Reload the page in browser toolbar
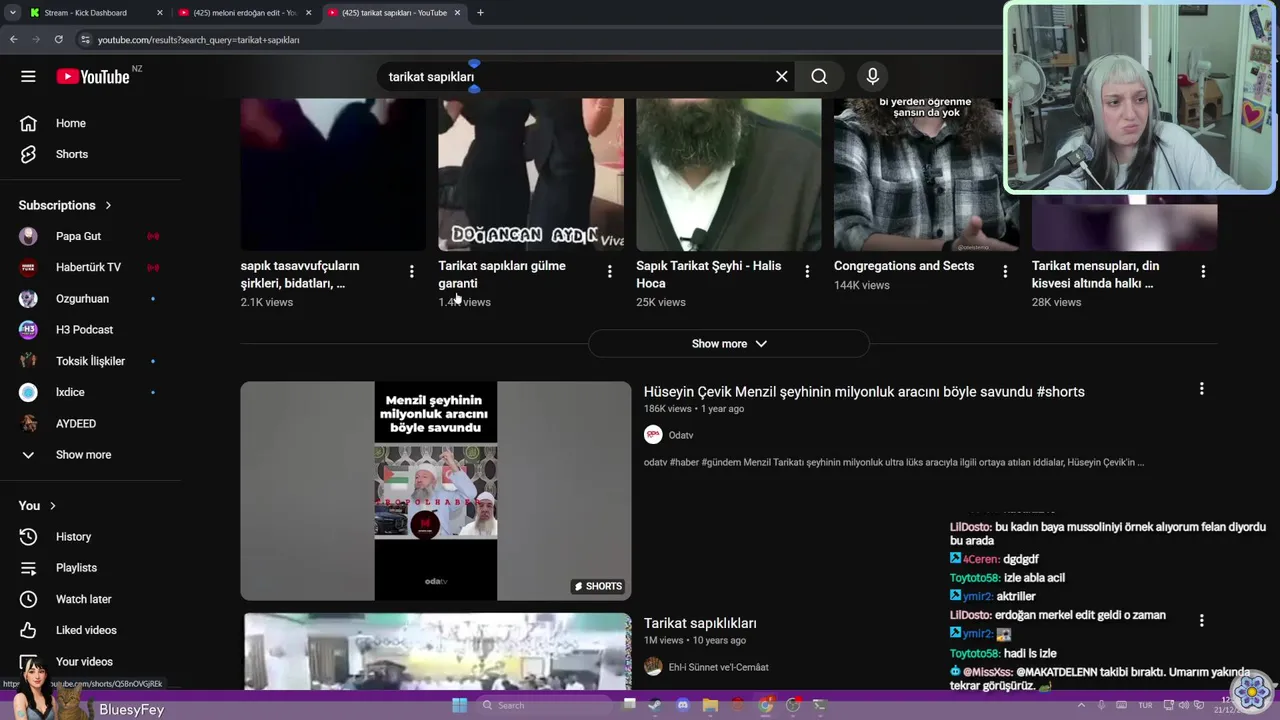This screenshot has height=720, width=1280. 58,39
